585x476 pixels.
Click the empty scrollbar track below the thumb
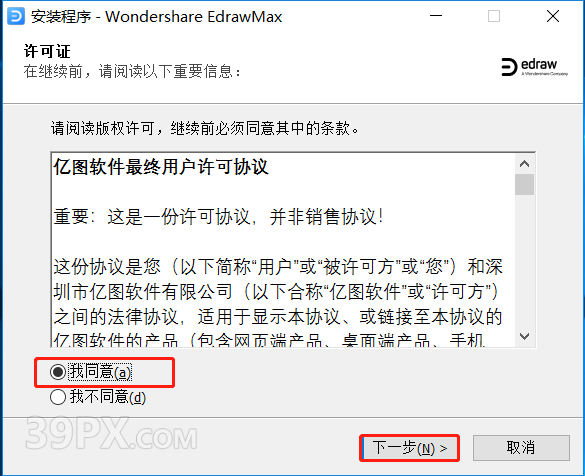[525, 261]
